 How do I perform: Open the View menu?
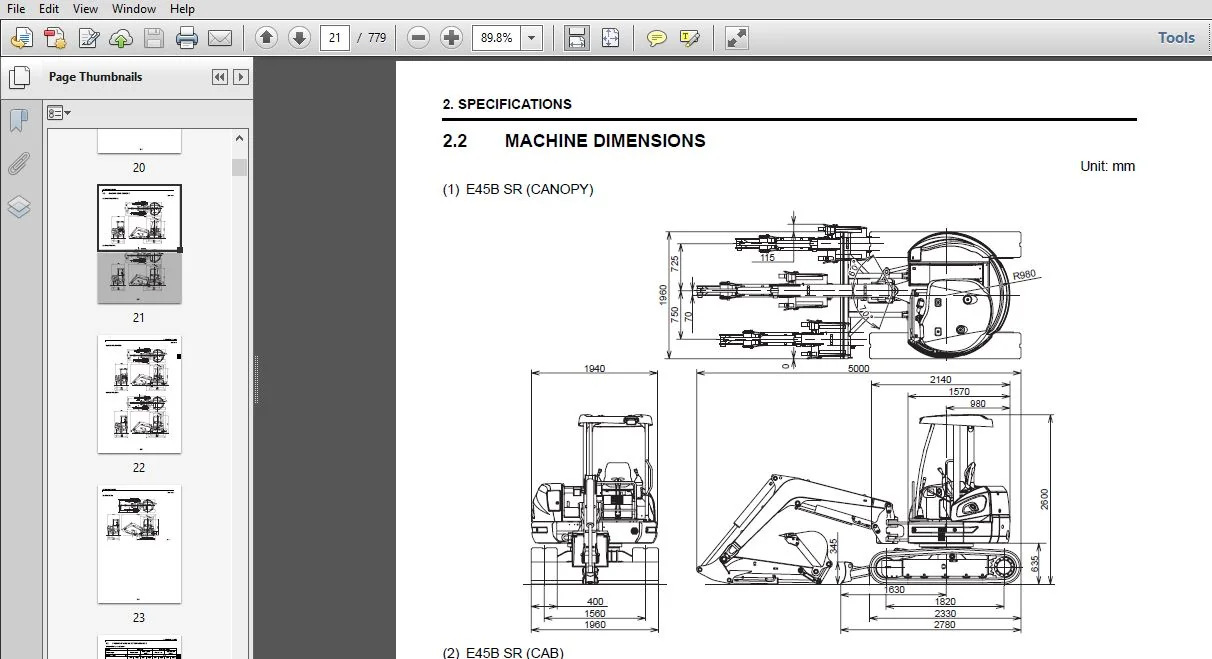(85, 9)
